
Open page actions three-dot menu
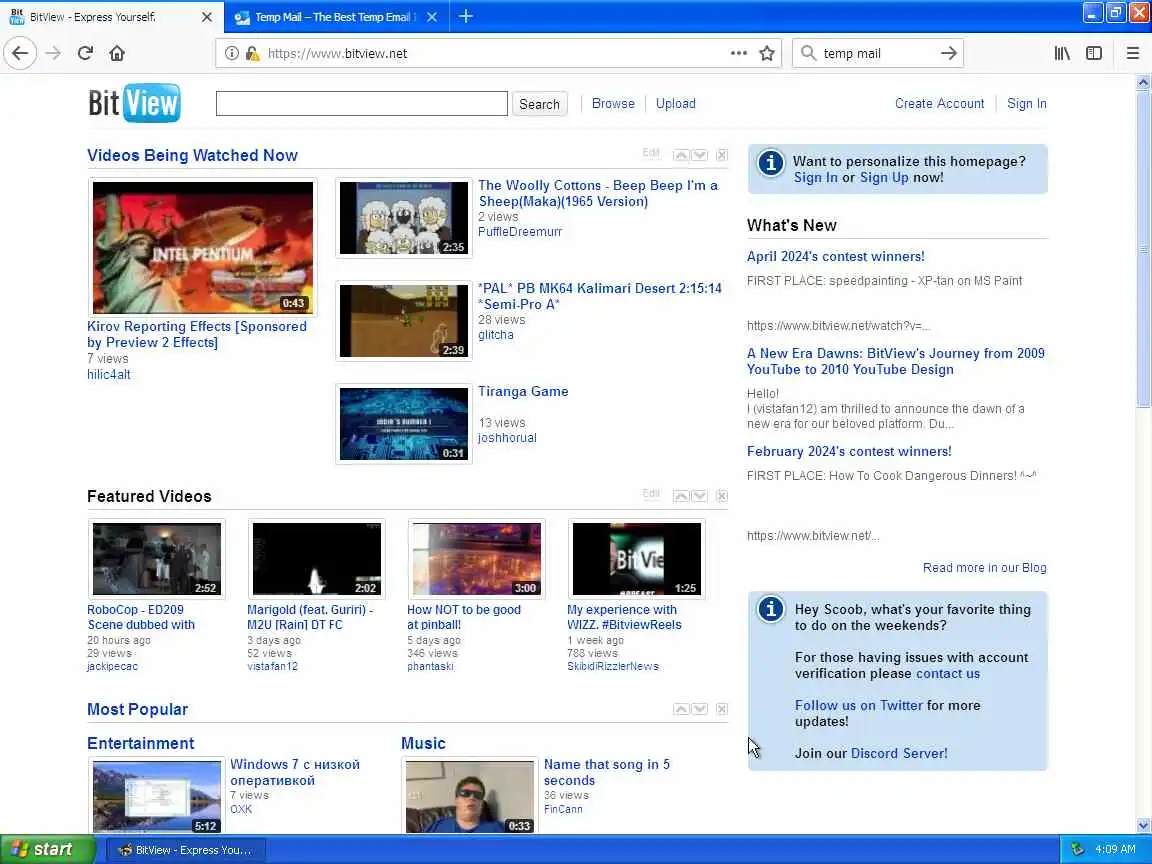(738, 53)
